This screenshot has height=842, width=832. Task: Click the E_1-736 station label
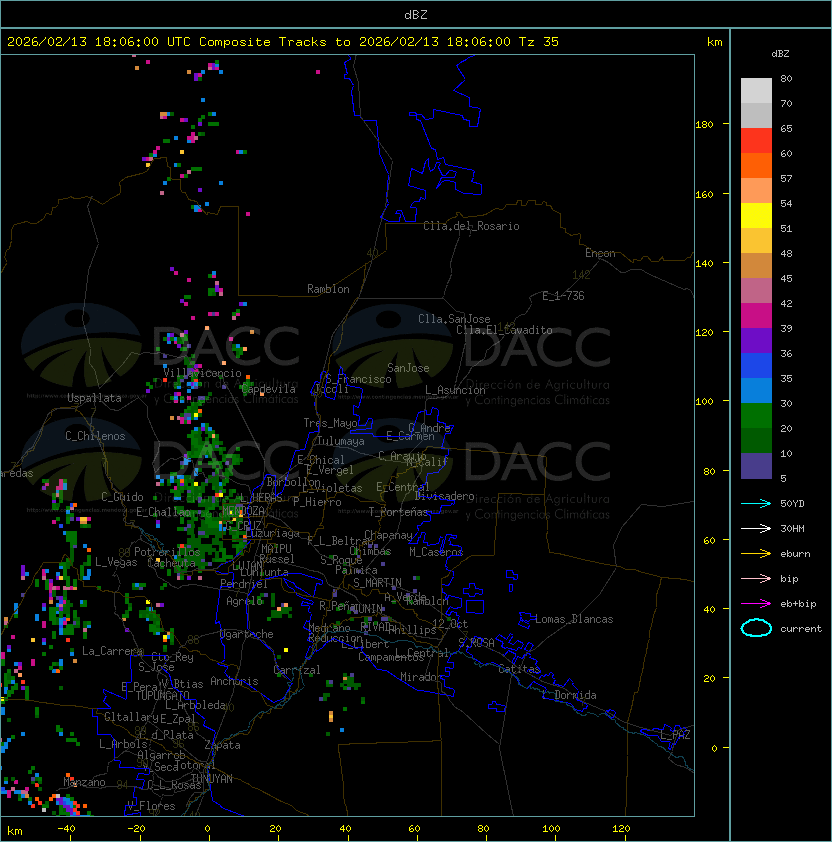click(563, 296)
